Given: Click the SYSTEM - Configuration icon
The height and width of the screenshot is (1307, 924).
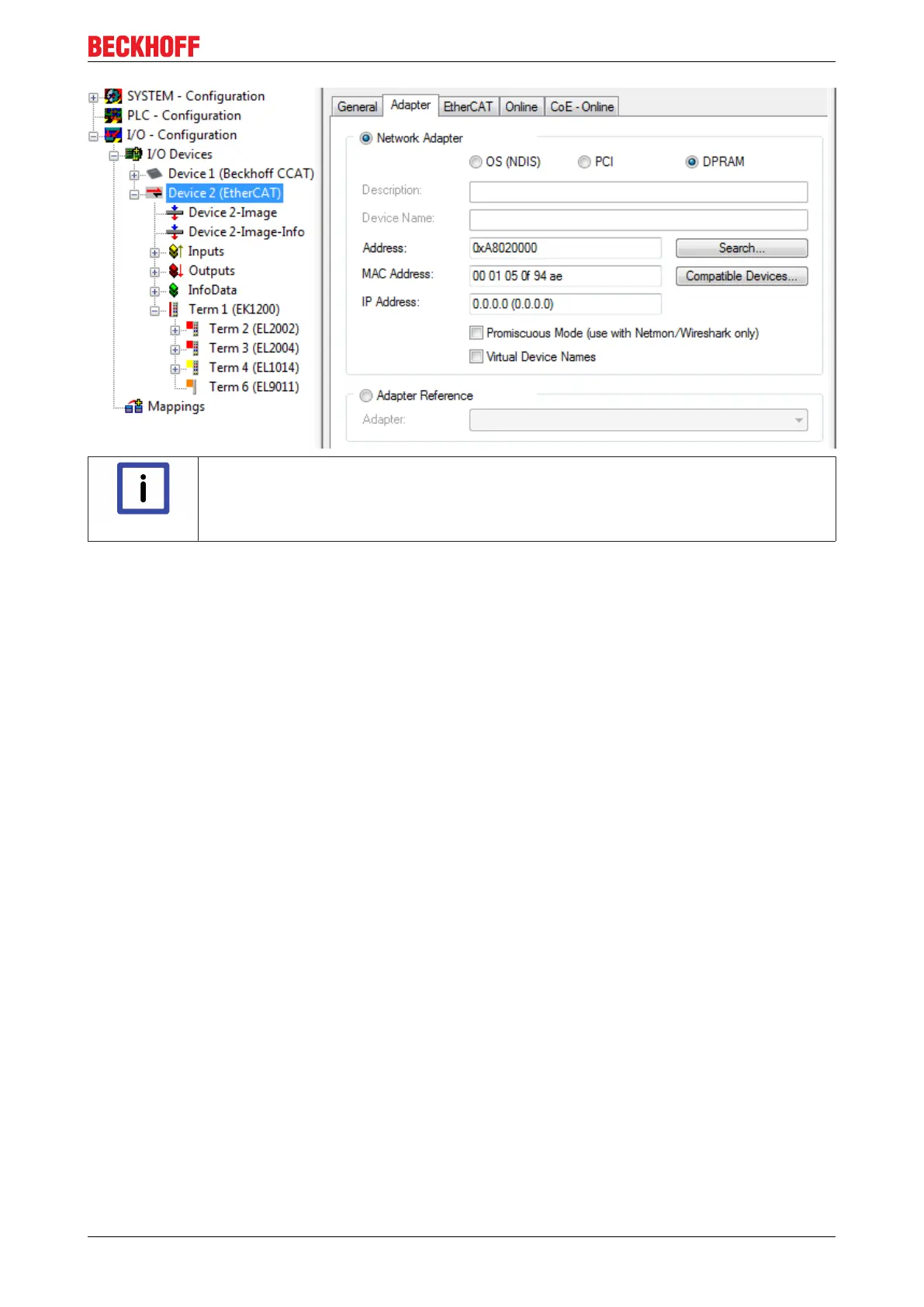Looking at the screenshot, I should pyautogui.click(x=113, y=96).
